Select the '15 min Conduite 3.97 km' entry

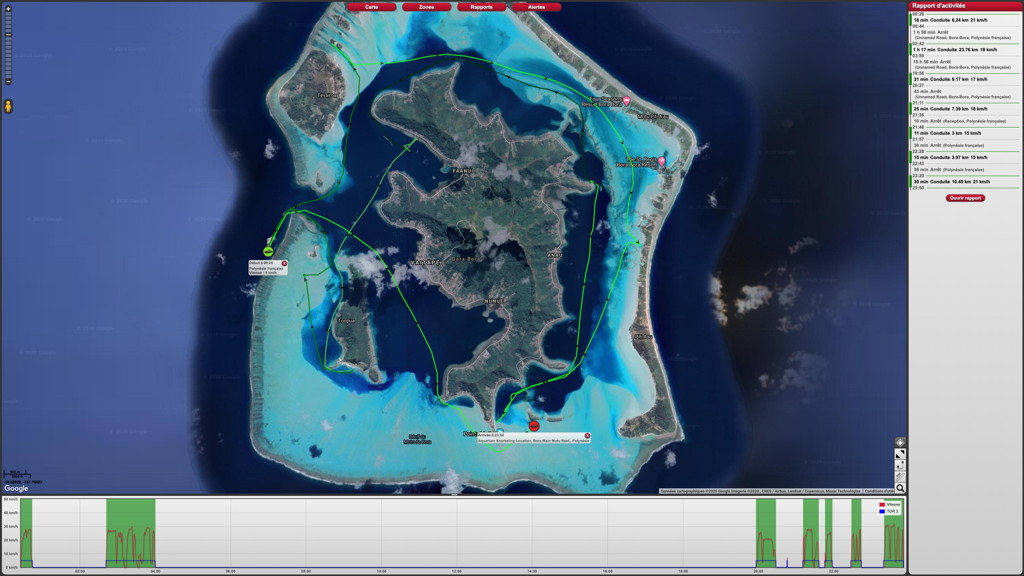point(965,157)
